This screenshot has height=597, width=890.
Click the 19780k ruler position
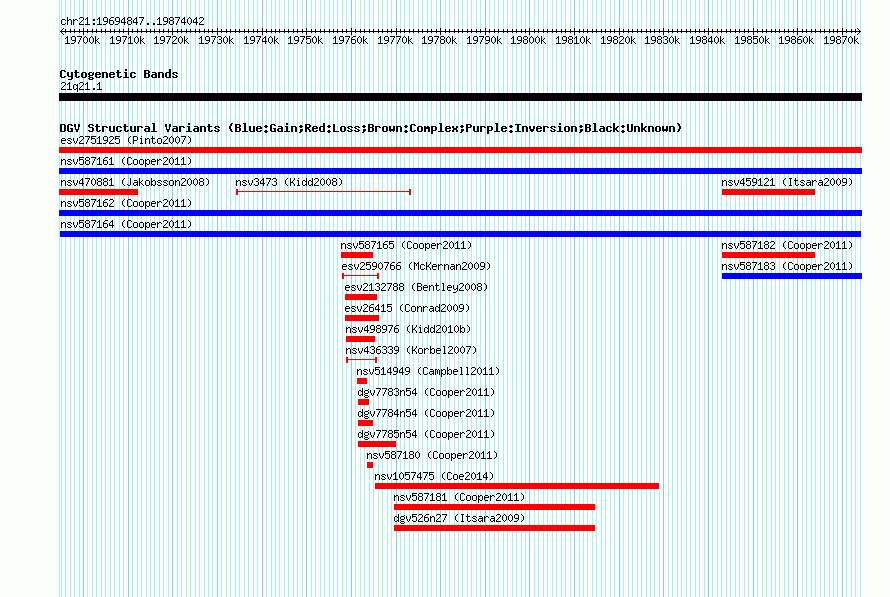click(x=439, y=40)
